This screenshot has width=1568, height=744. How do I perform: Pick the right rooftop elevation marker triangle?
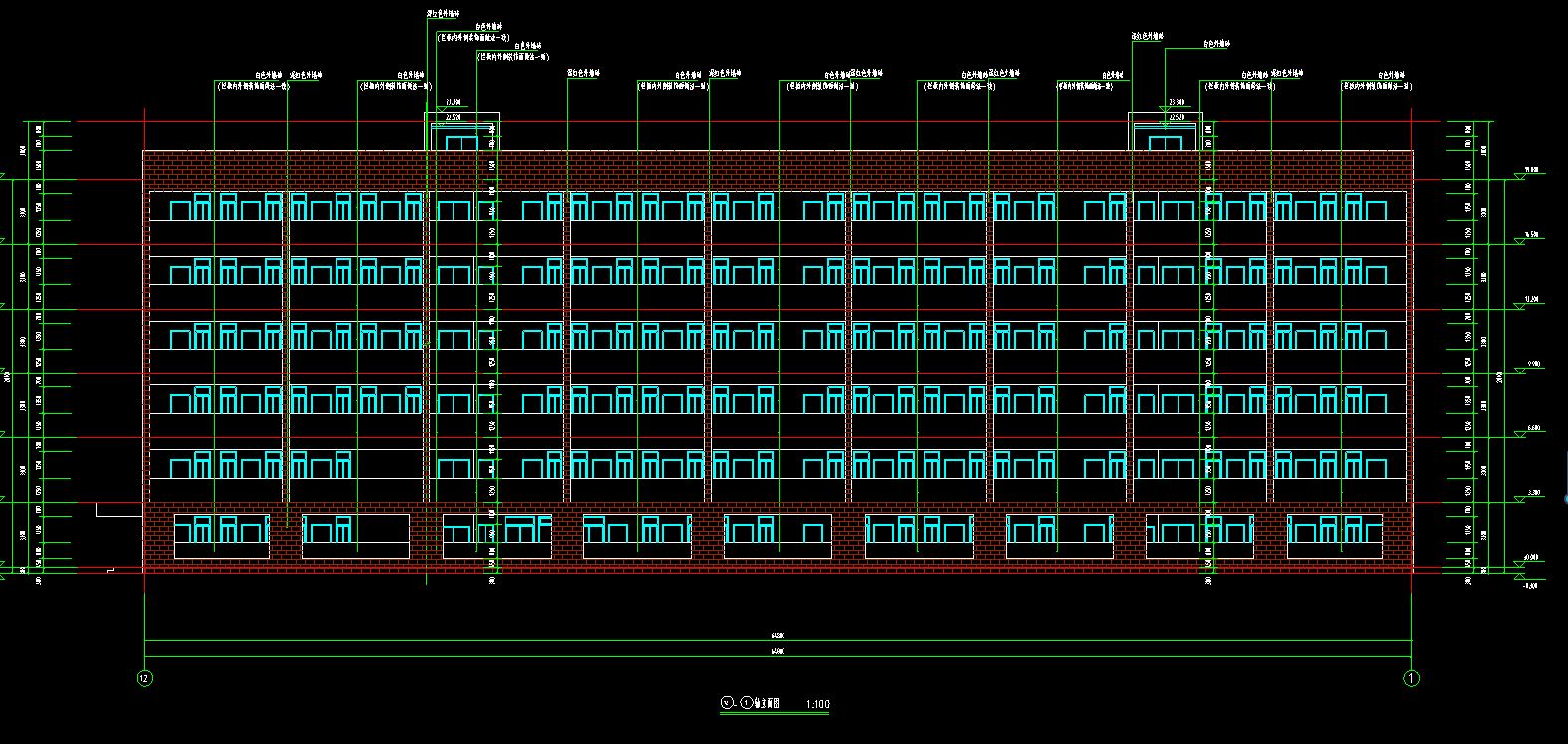point(1164,109)
